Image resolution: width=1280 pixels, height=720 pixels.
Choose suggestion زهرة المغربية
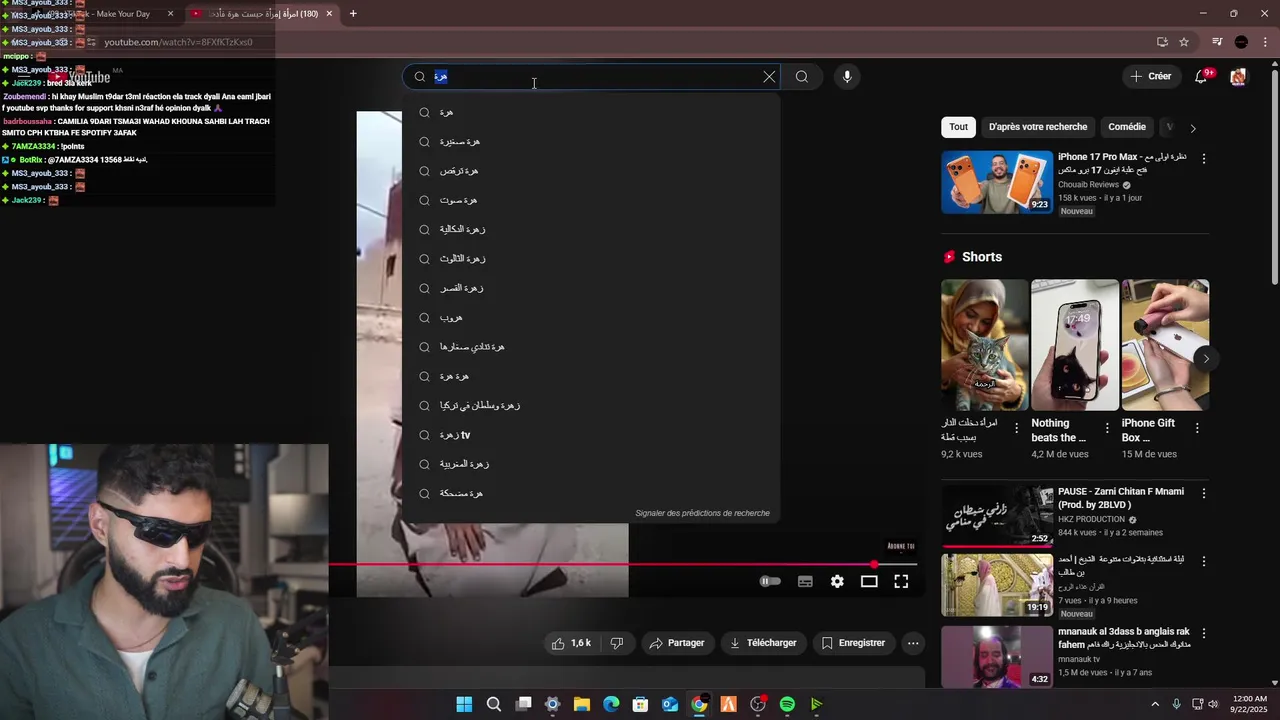pos(591,464)
